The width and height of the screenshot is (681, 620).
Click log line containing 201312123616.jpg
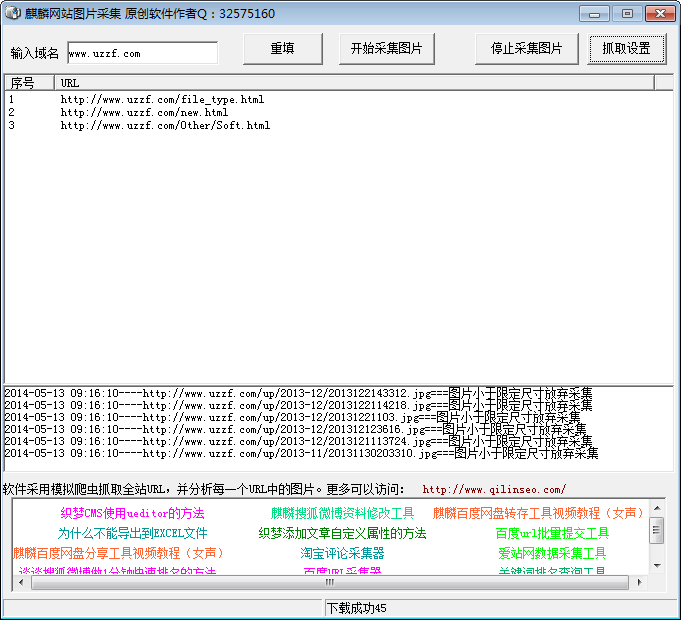coord(295,429)
